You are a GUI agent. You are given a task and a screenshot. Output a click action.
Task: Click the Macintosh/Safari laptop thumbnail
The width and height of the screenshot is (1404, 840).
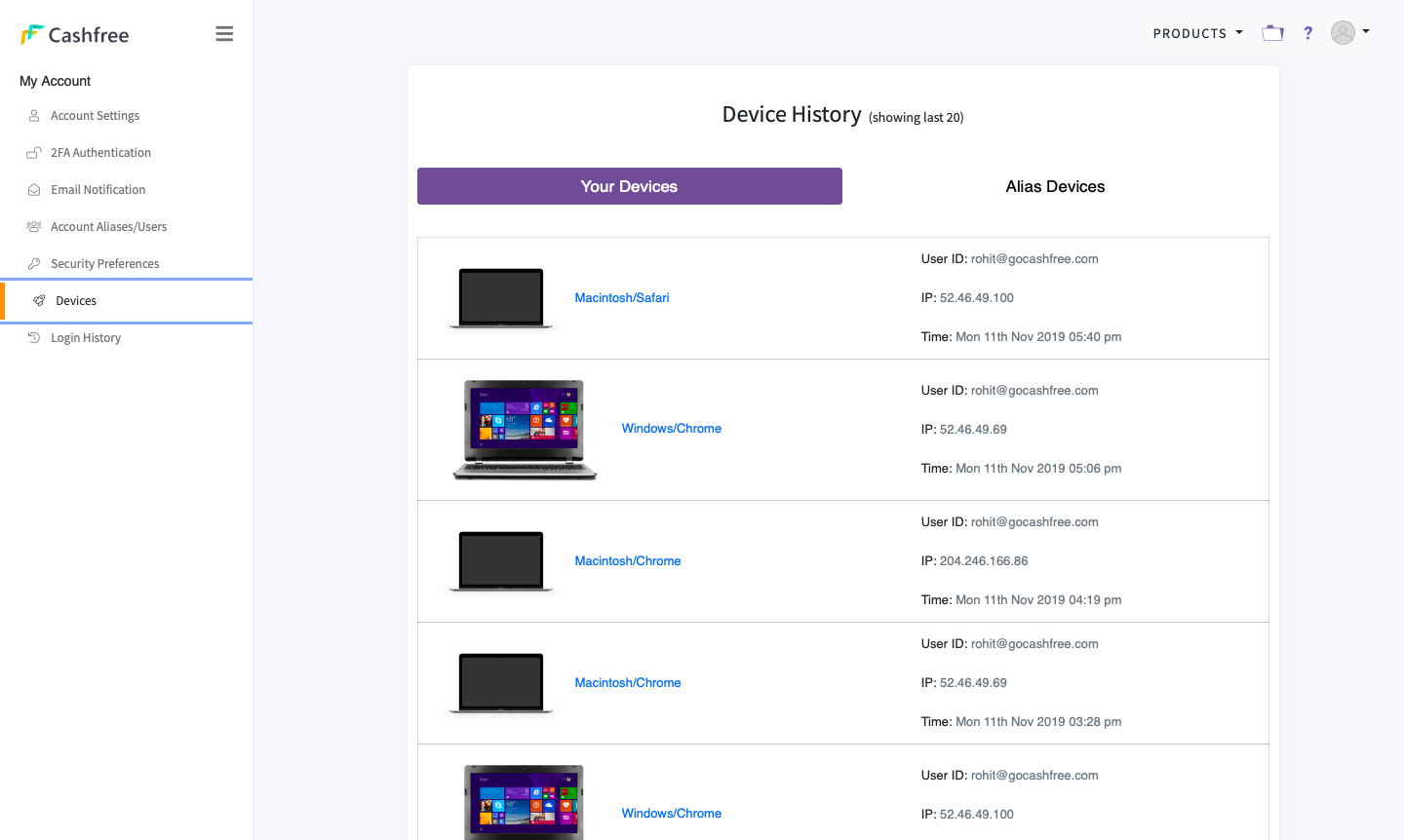pyautogui.click(x=501, y=298)
